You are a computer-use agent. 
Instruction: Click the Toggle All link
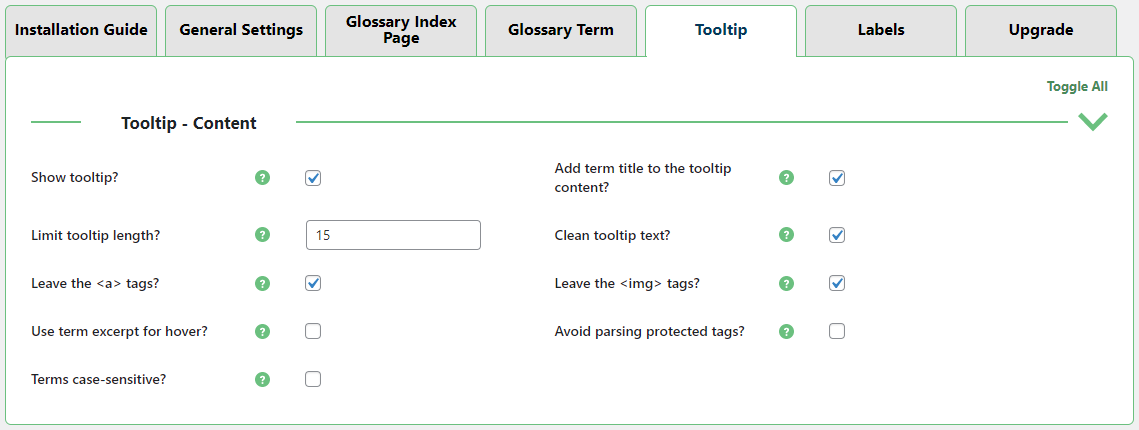pos(1077,86)
